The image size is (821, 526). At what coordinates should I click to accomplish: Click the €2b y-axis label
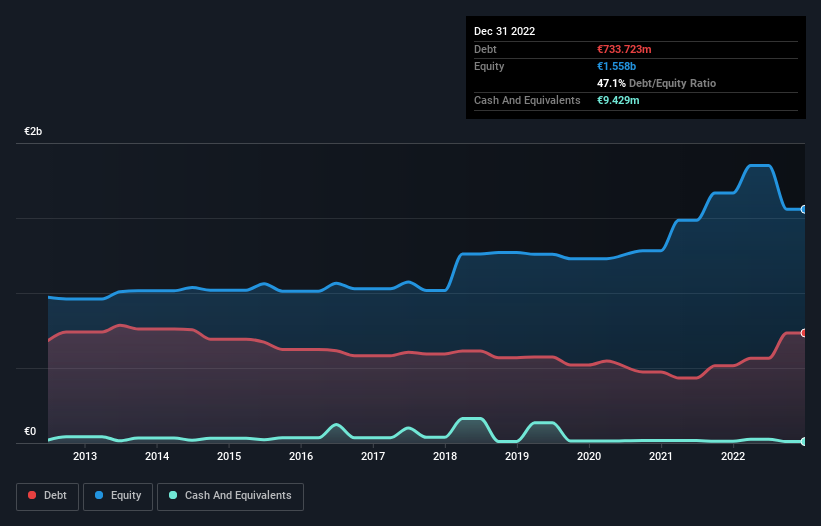[33, 131]
